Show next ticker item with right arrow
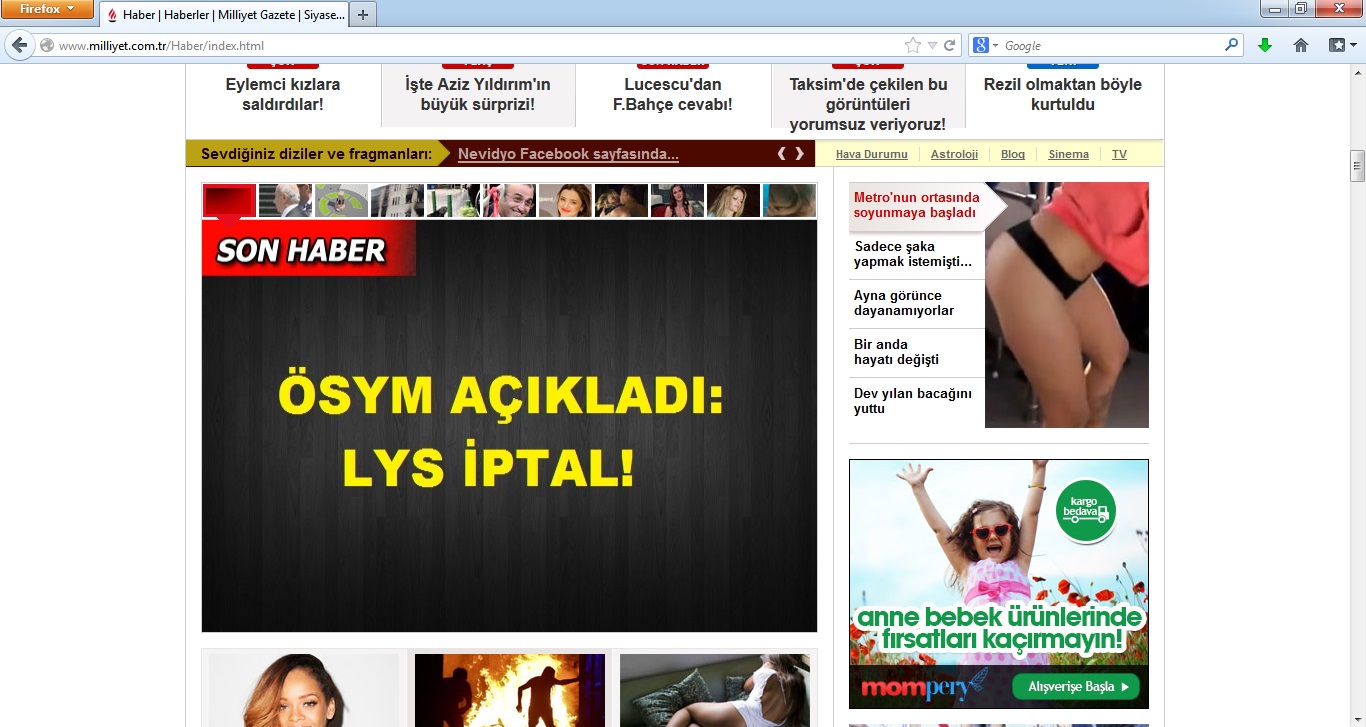Image resolution: width=1366 pixels, height=727 pixels. click(799, 154)
